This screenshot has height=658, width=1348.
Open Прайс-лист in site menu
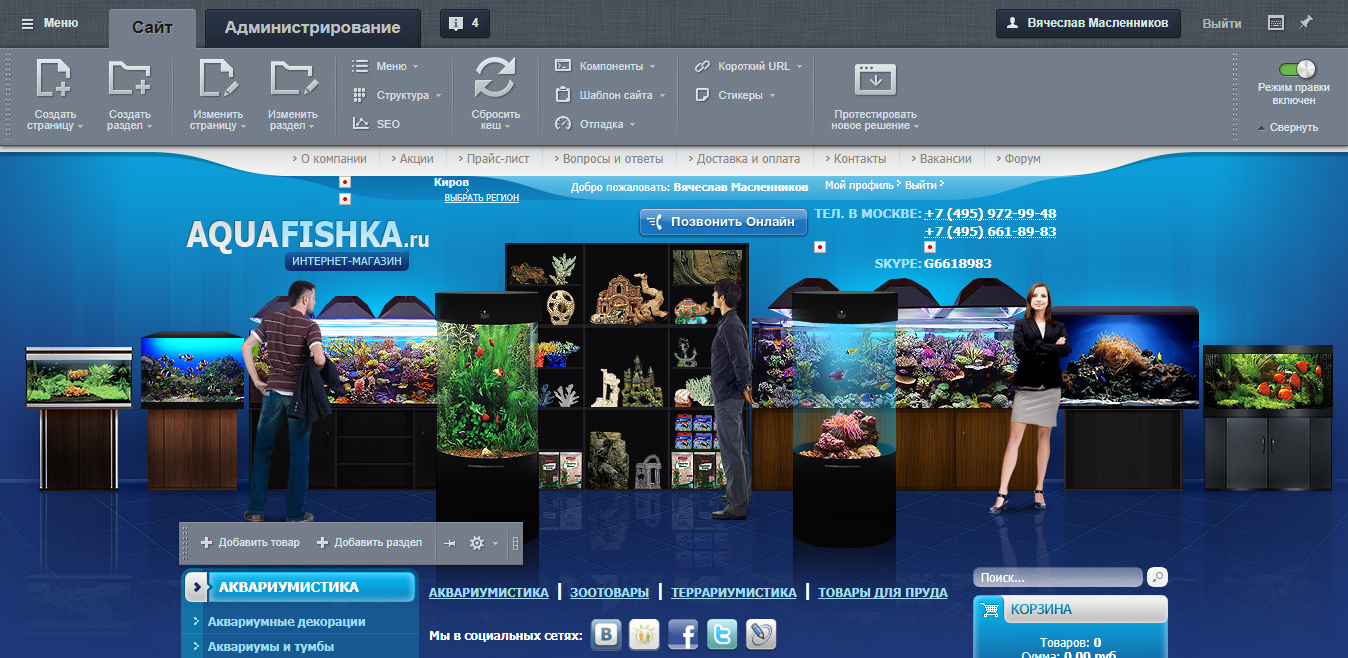pyautogui.click(x=499, y=159)
